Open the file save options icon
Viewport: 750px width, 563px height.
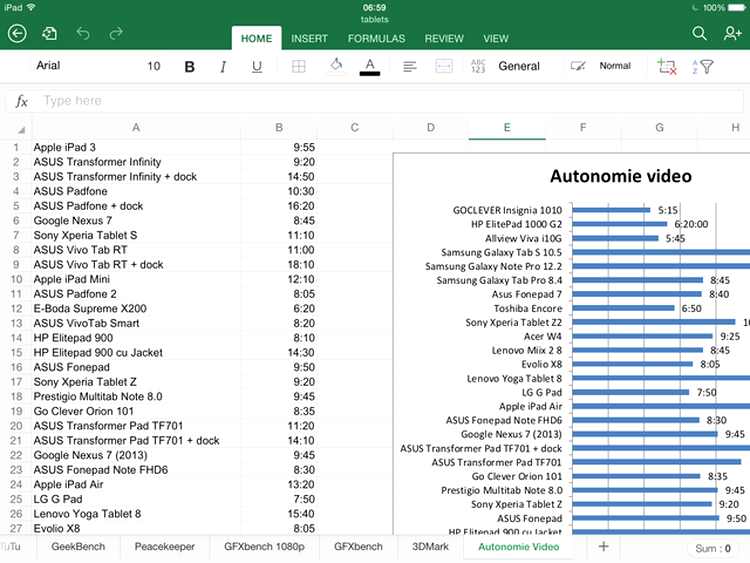pyautogui.click(x=49, y=33)
